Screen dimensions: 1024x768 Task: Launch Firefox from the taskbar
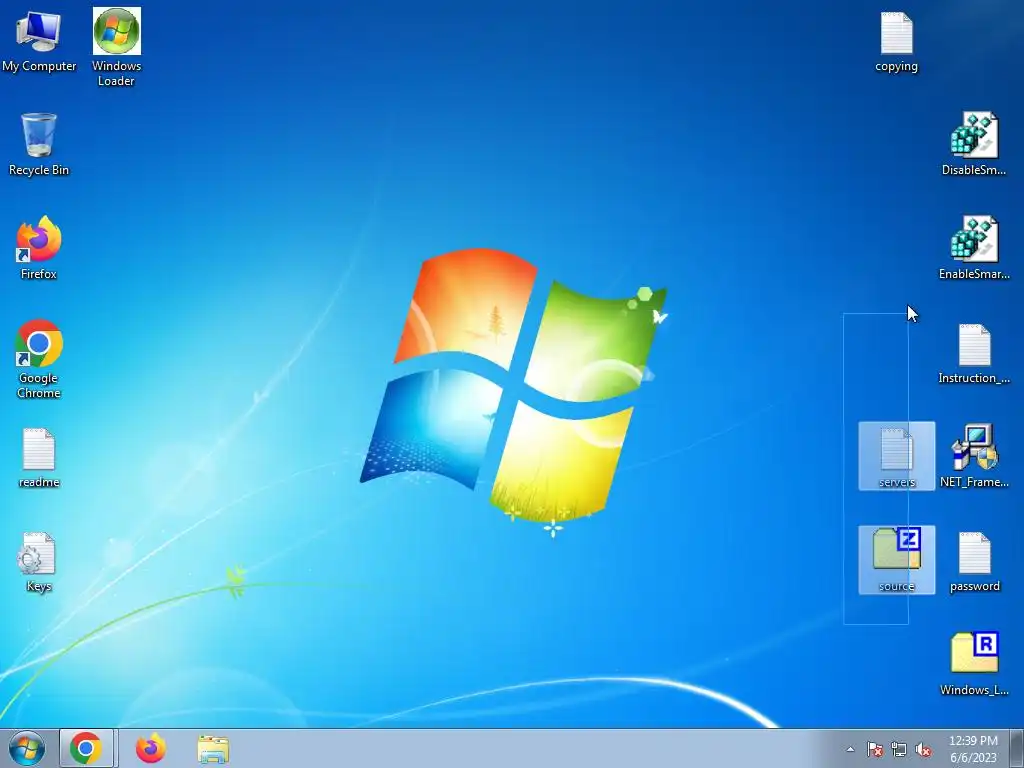tap(150, 748)
